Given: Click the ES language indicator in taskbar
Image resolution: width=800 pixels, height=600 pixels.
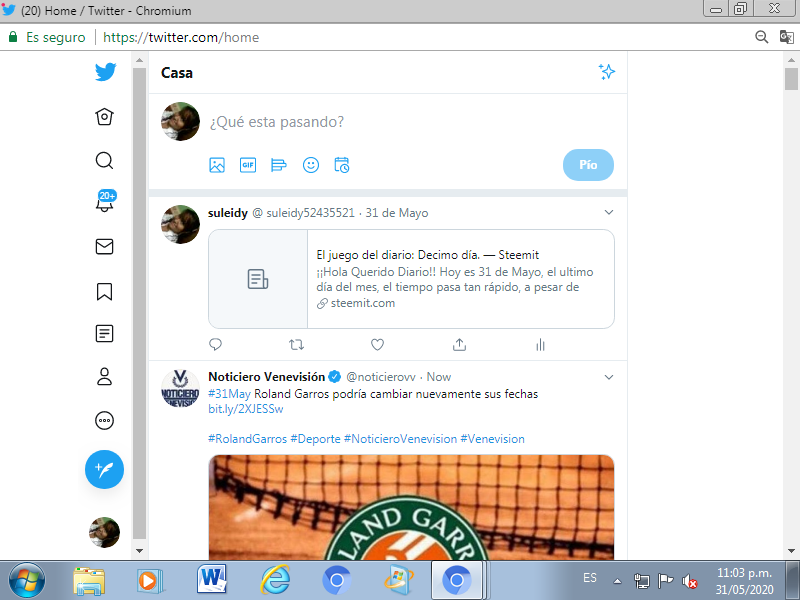Looking at the screenshot, I should [x=590, y=578].
